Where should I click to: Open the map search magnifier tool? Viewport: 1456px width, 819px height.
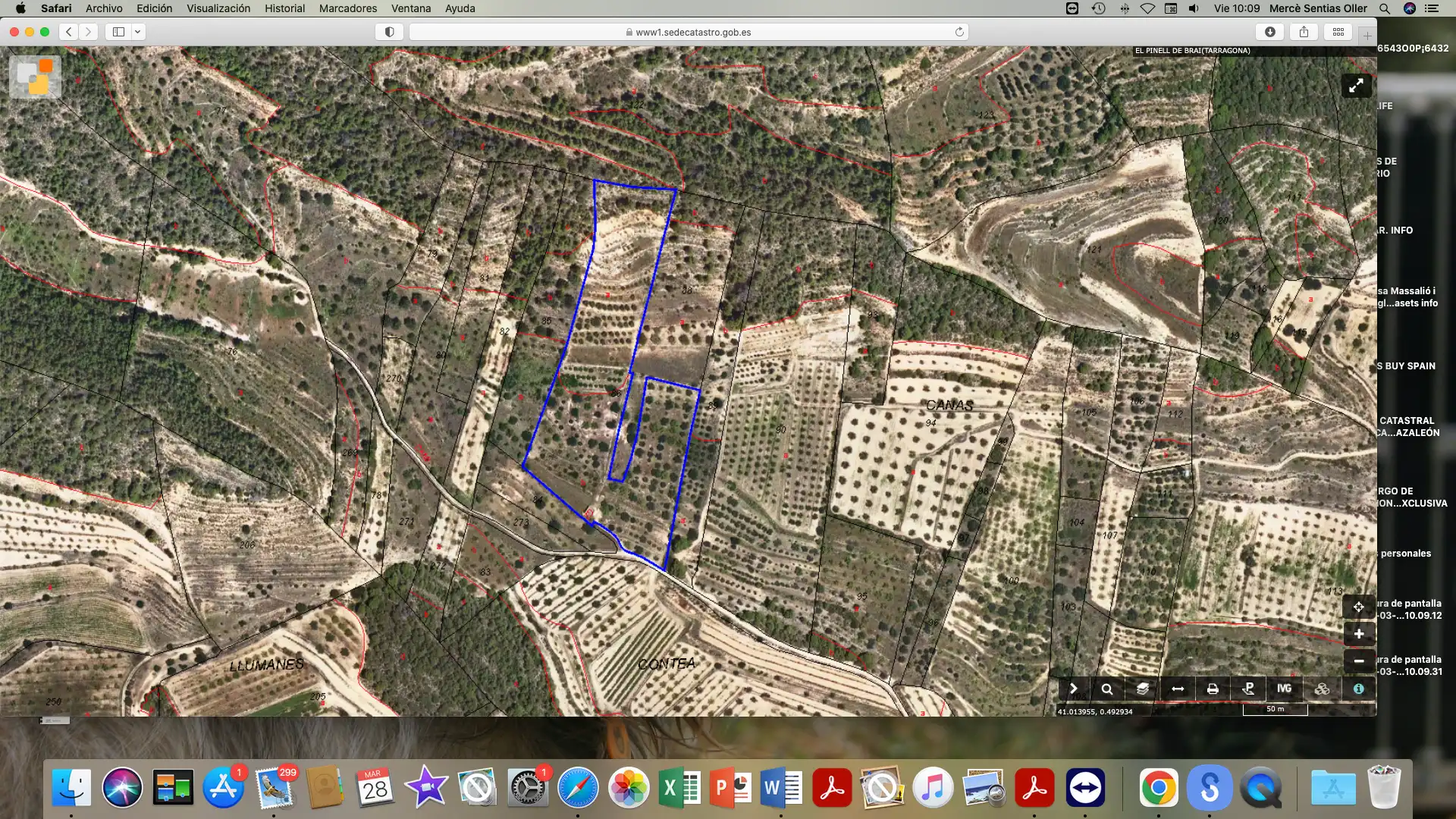click(1107, 689)
